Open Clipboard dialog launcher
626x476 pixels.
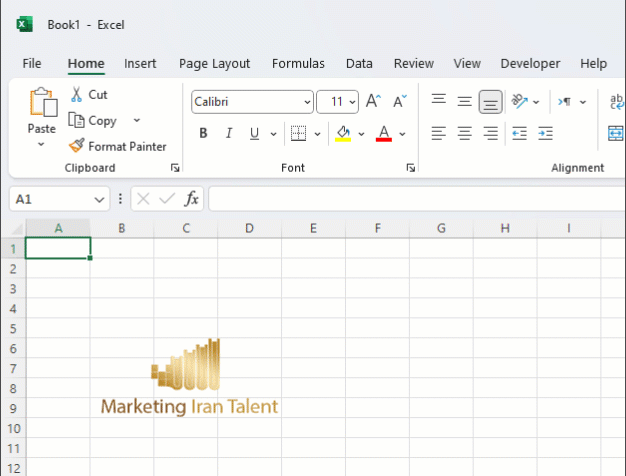175,168
